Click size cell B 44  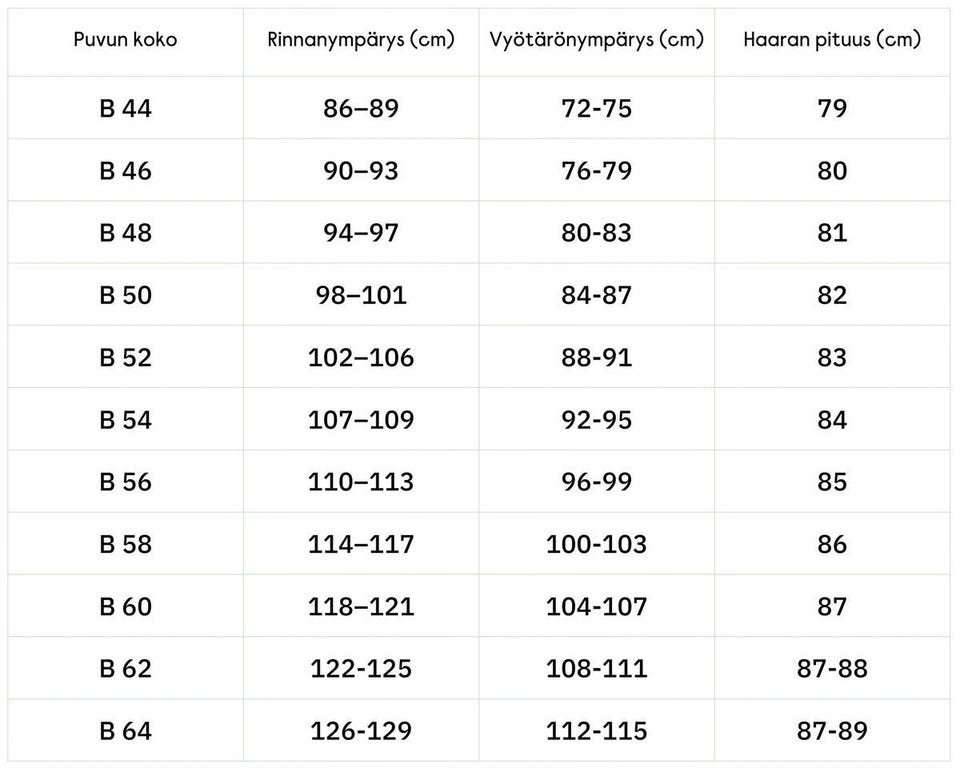pos(125,108)
